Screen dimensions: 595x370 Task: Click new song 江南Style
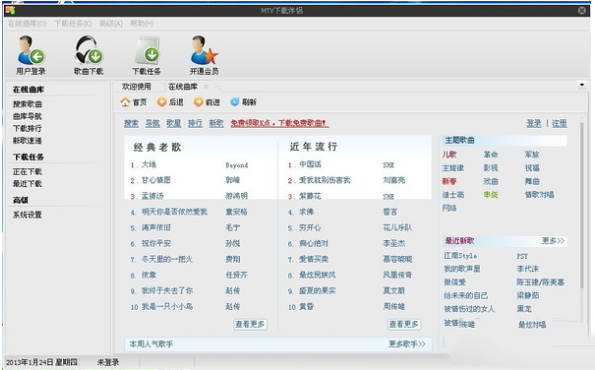[x=460, y=255]
